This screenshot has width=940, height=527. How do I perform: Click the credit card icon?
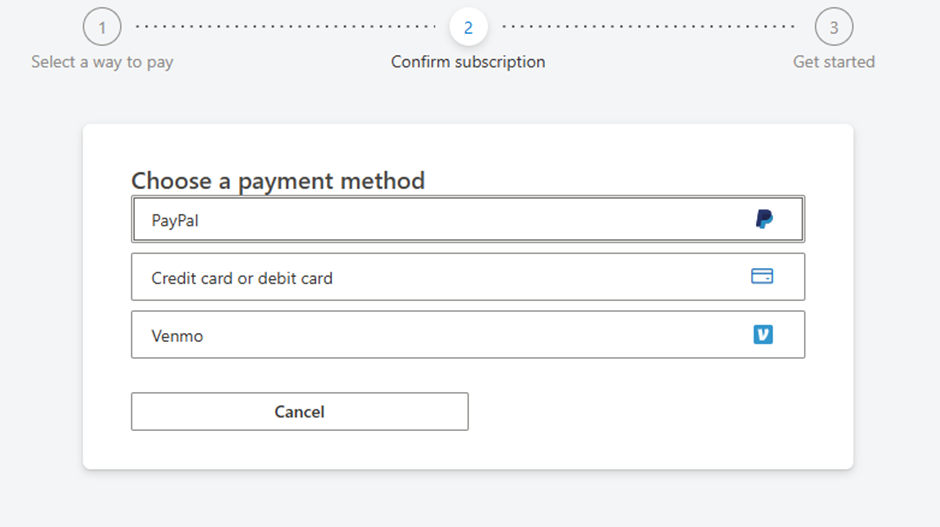click(762, 277)
